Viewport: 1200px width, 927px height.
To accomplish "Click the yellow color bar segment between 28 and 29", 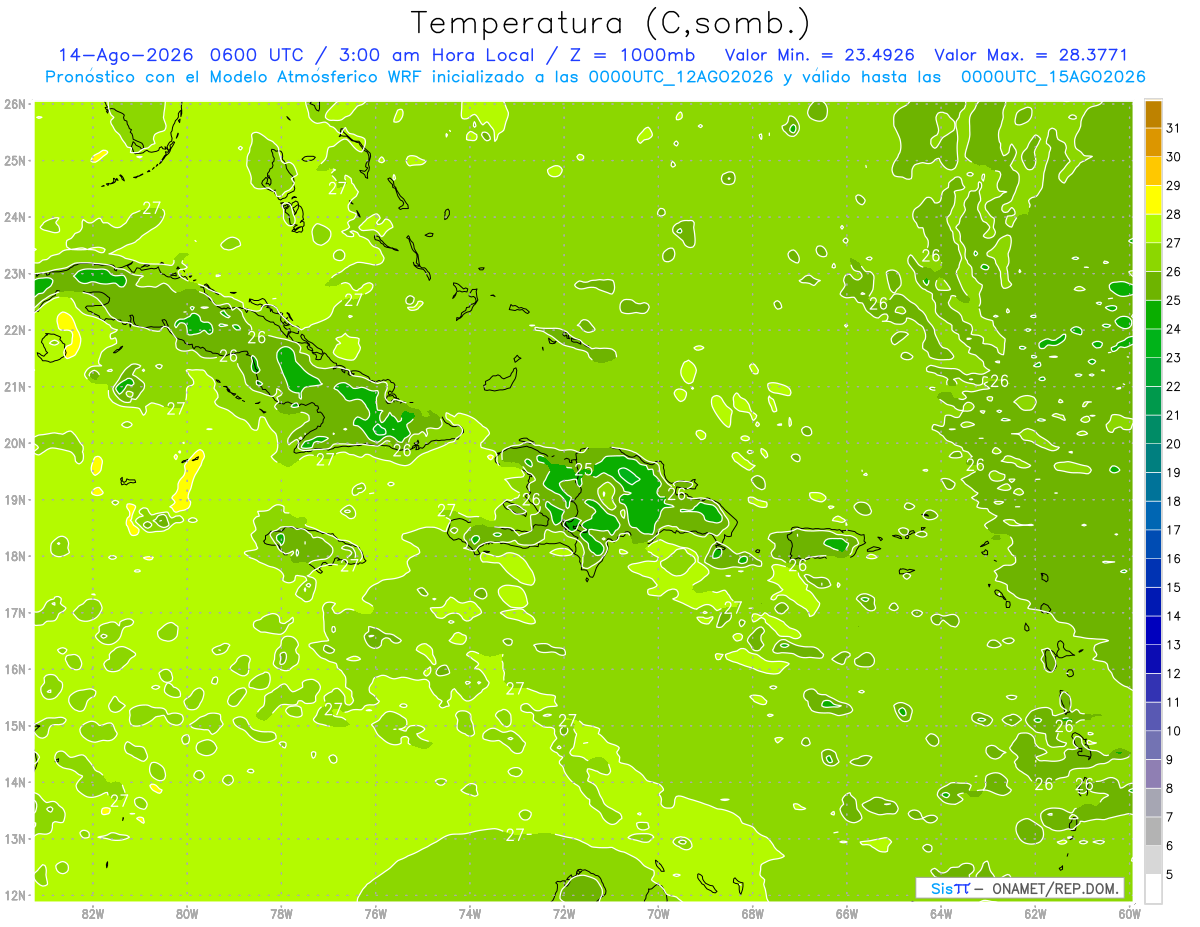I will click(1153, 201).
